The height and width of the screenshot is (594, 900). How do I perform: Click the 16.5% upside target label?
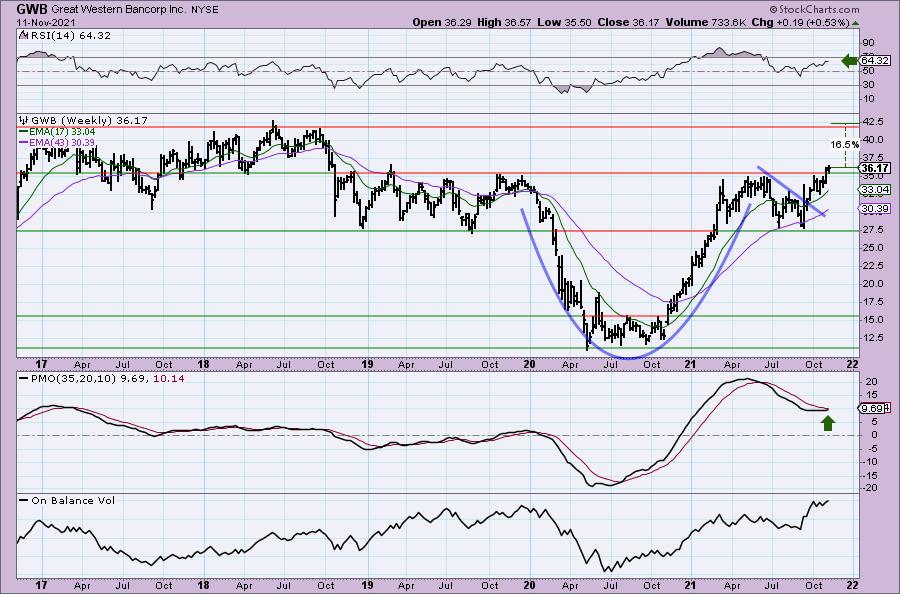844,144
